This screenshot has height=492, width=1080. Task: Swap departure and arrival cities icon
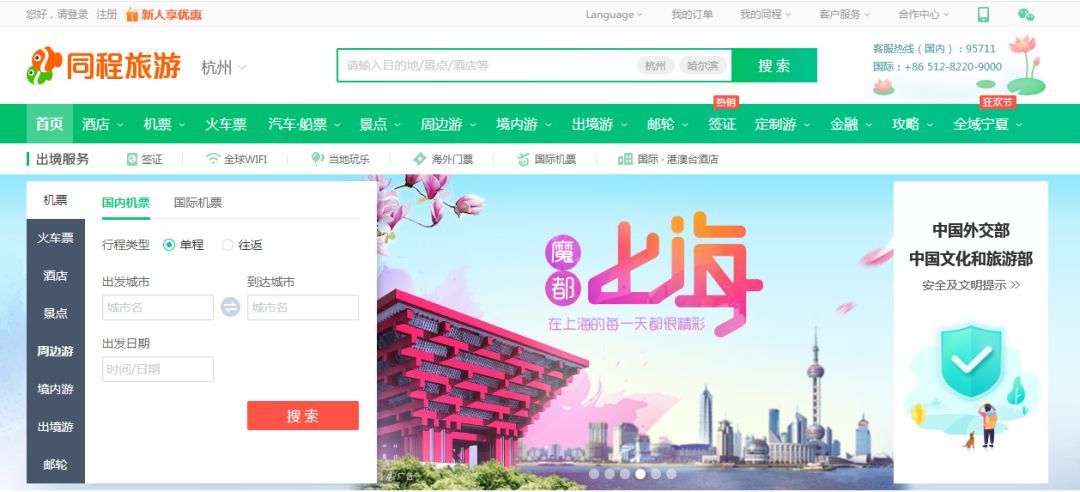tap(230, 307)
